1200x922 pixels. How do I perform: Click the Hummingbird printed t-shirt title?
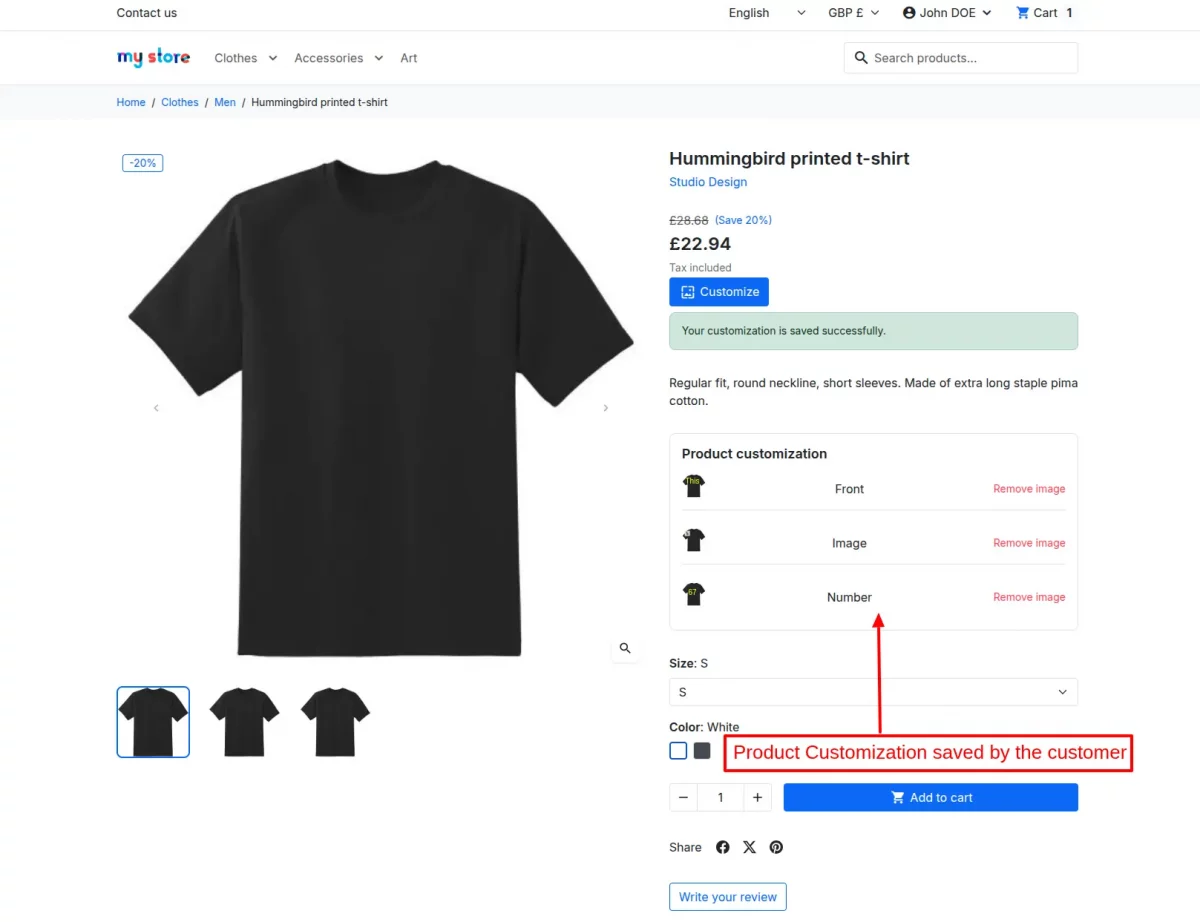(789, 158)
